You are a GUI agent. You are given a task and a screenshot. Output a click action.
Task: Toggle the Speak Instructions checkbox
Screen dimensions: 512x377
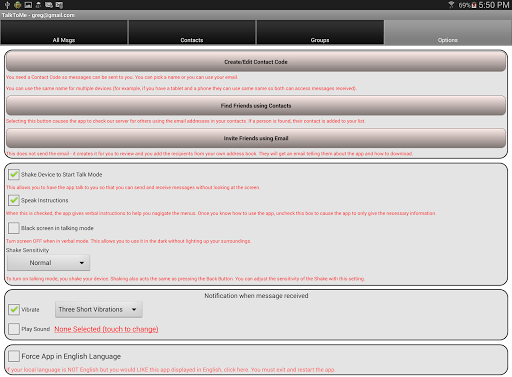click(x=14, y=200)
